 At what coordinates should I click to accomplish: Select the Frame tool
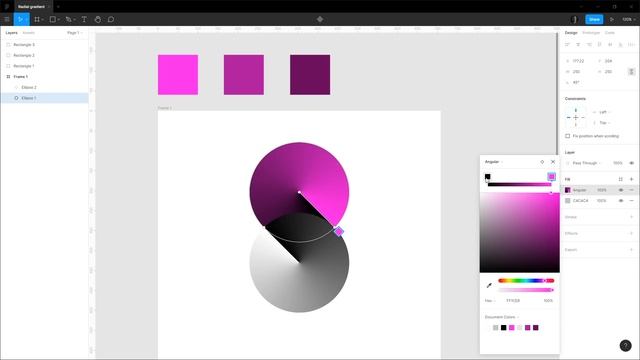coord(37,19)
